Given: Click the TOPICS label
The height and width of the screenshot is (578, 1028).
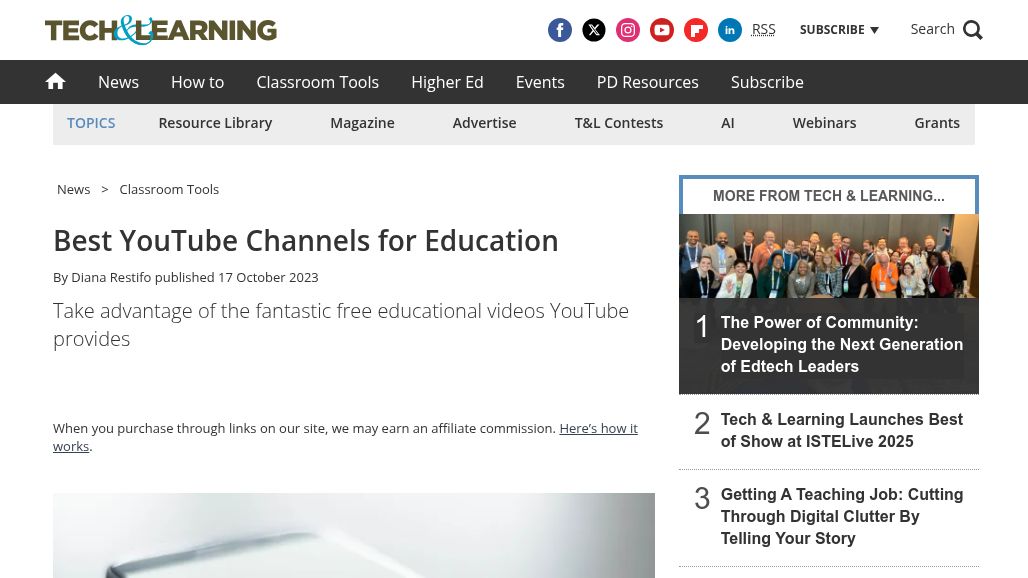Looking at the screenshot, I should (91, 123).
